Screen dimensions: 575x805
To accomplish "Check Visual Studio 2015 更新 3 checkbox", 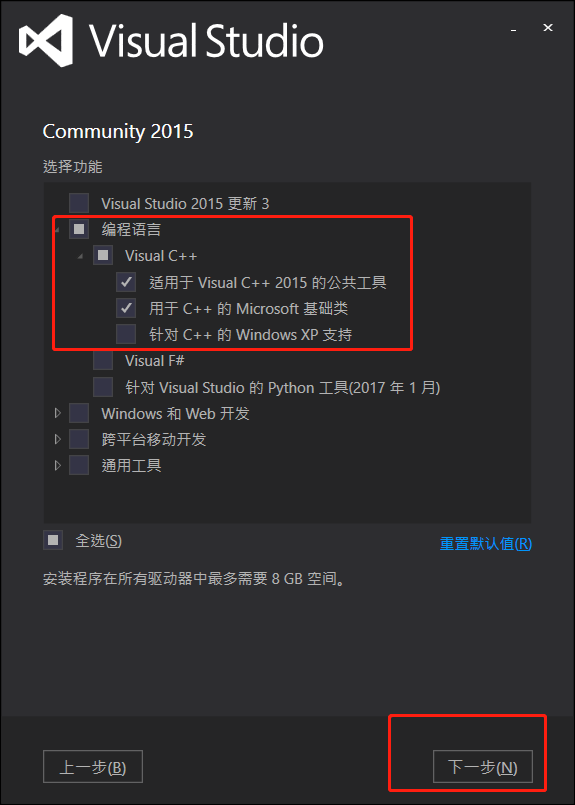I will (x=79, y=203).
